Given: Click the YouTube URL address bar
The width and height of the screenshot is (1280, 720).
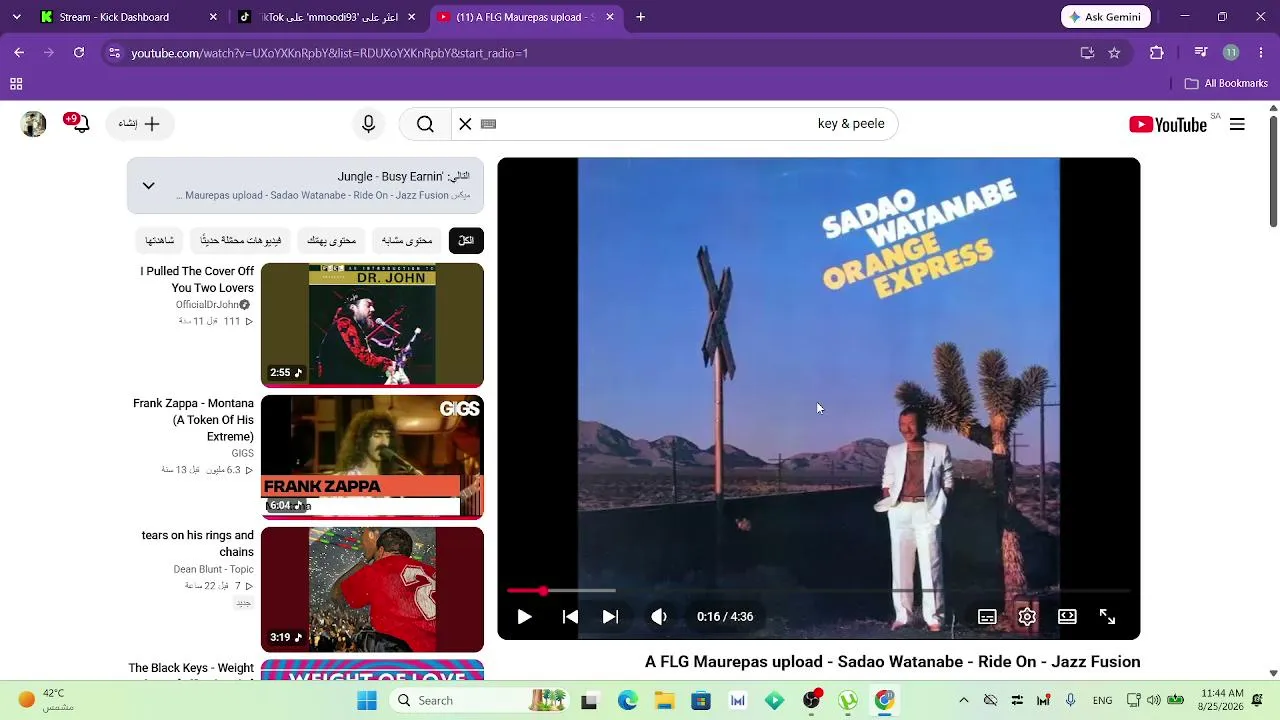Looking at the screenshot, I should 600,53.
